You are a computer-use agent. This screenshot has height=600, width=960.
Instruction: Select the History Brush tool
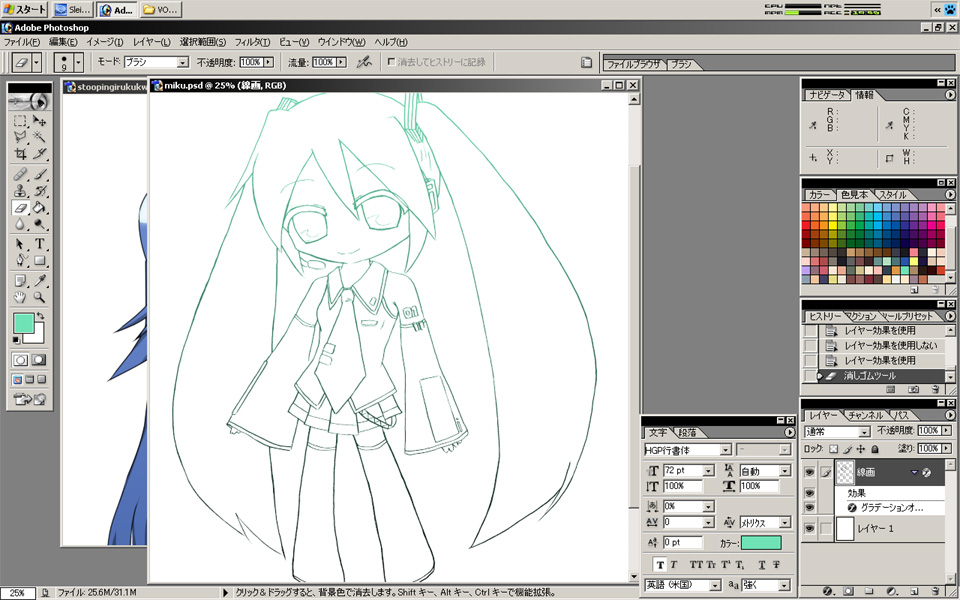point(39,192)
